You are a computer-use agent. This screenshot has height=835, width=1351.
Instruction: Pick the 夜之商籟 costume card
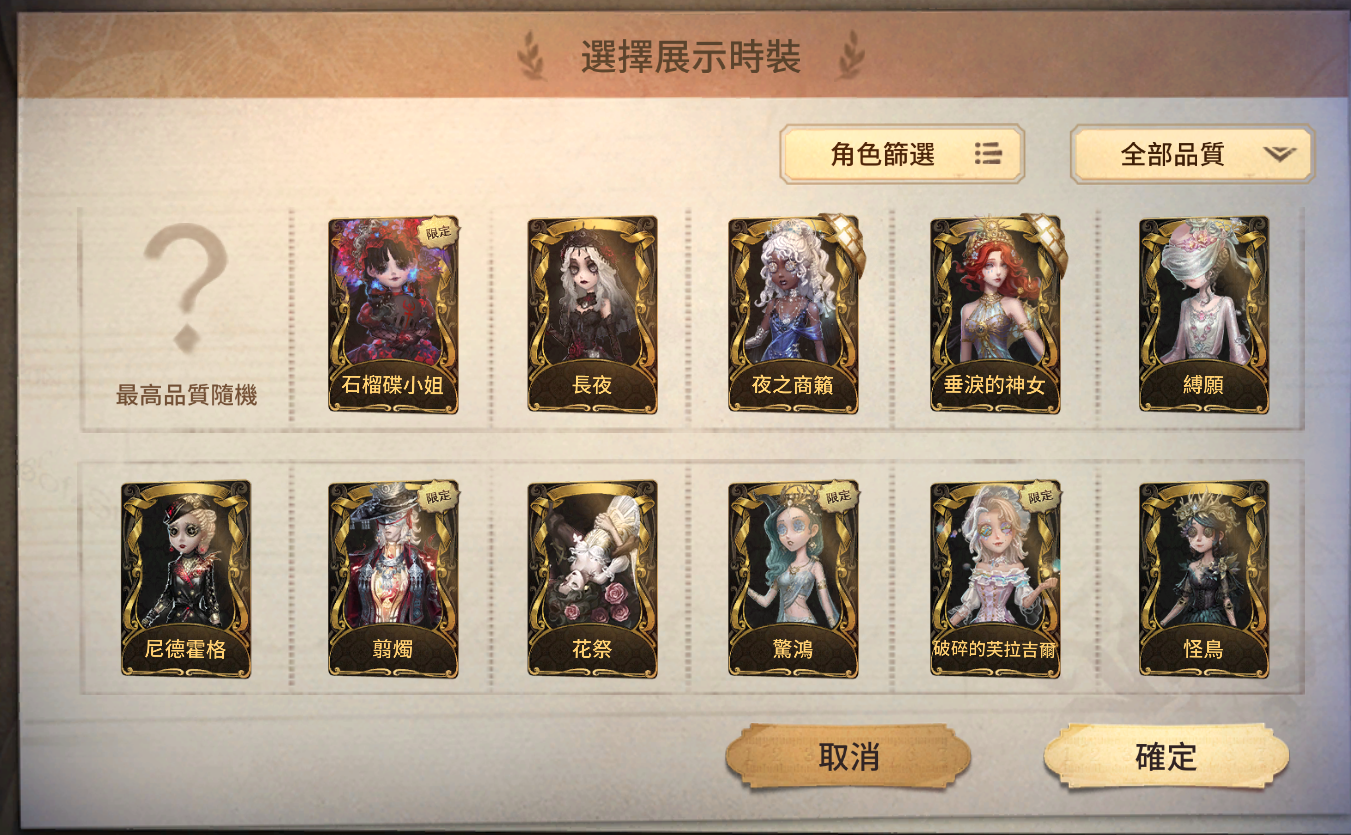pyautogui.click(x=793, y=315)
